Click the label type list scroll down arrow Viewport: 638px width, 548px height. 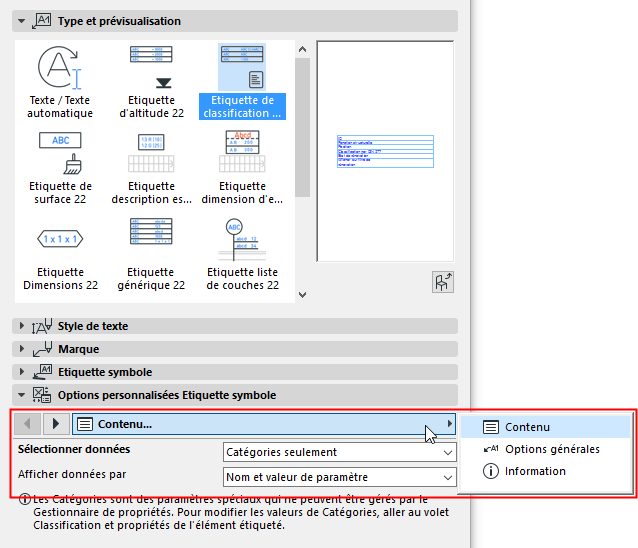coord(302,295)
